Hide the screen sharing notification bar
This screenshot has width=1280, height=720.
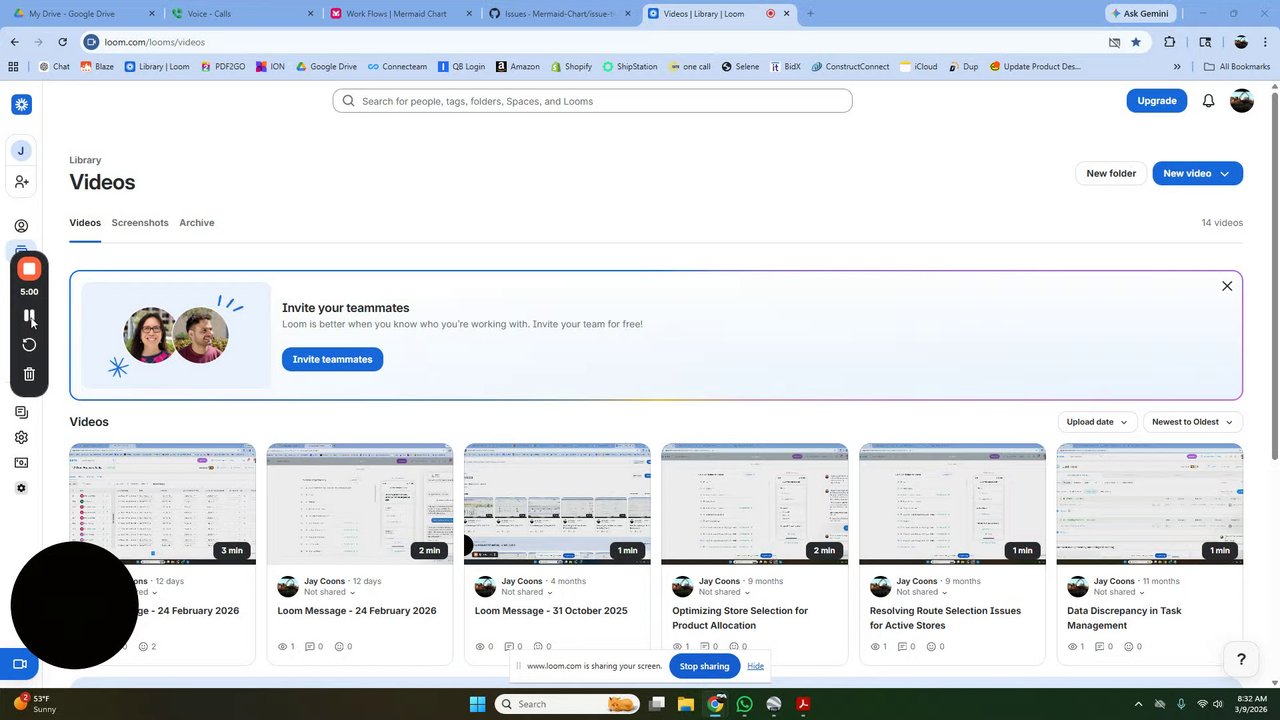[755, 666]
